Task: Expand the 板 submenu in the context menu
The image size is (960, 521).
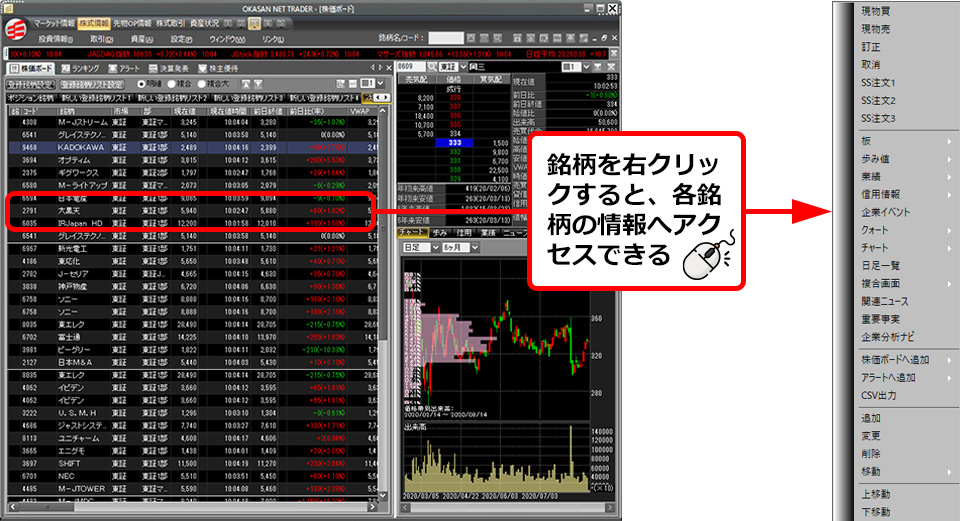Action: click(x=949, y=141)
